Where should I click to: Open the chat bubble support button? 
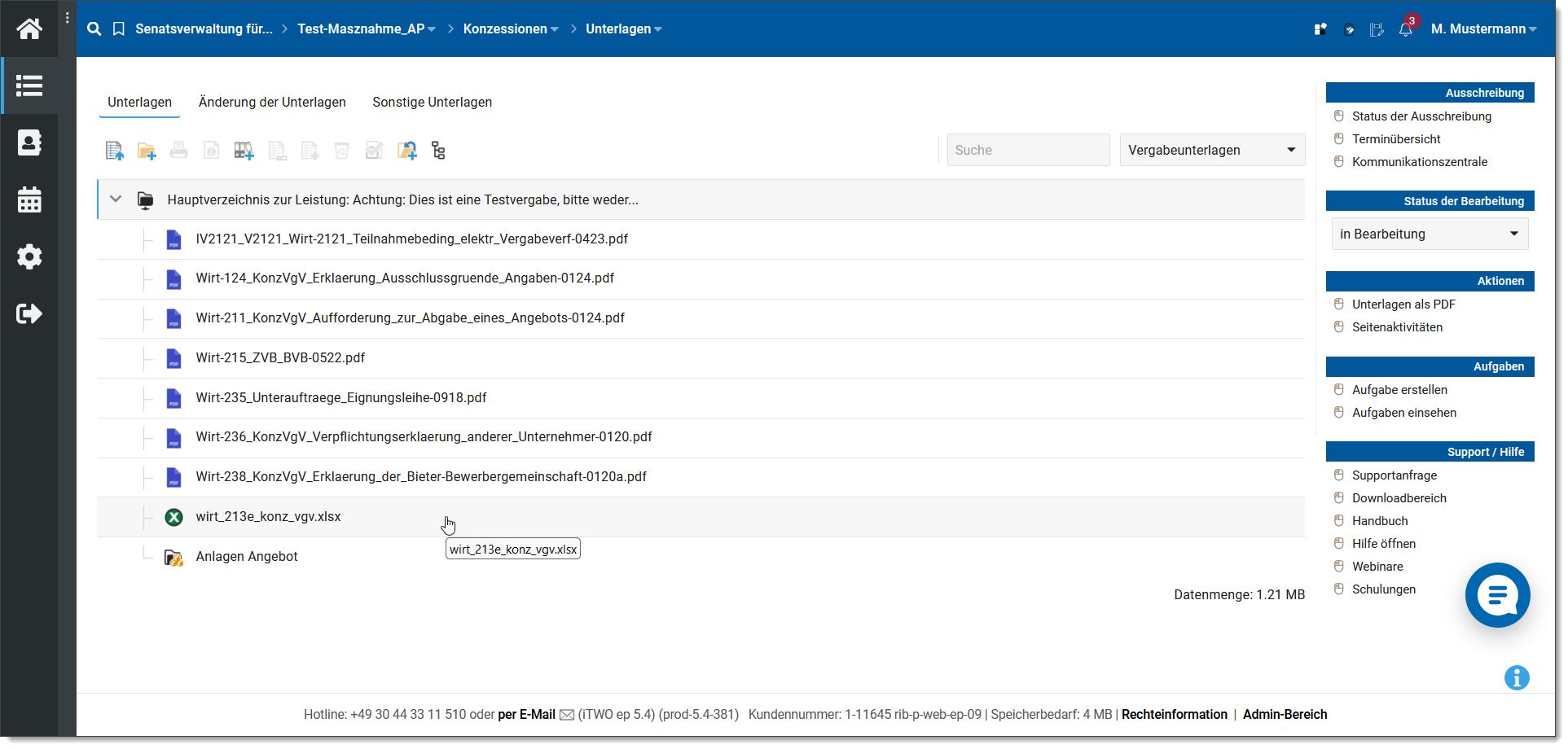pyautogui.click(x=1497, y=595)
